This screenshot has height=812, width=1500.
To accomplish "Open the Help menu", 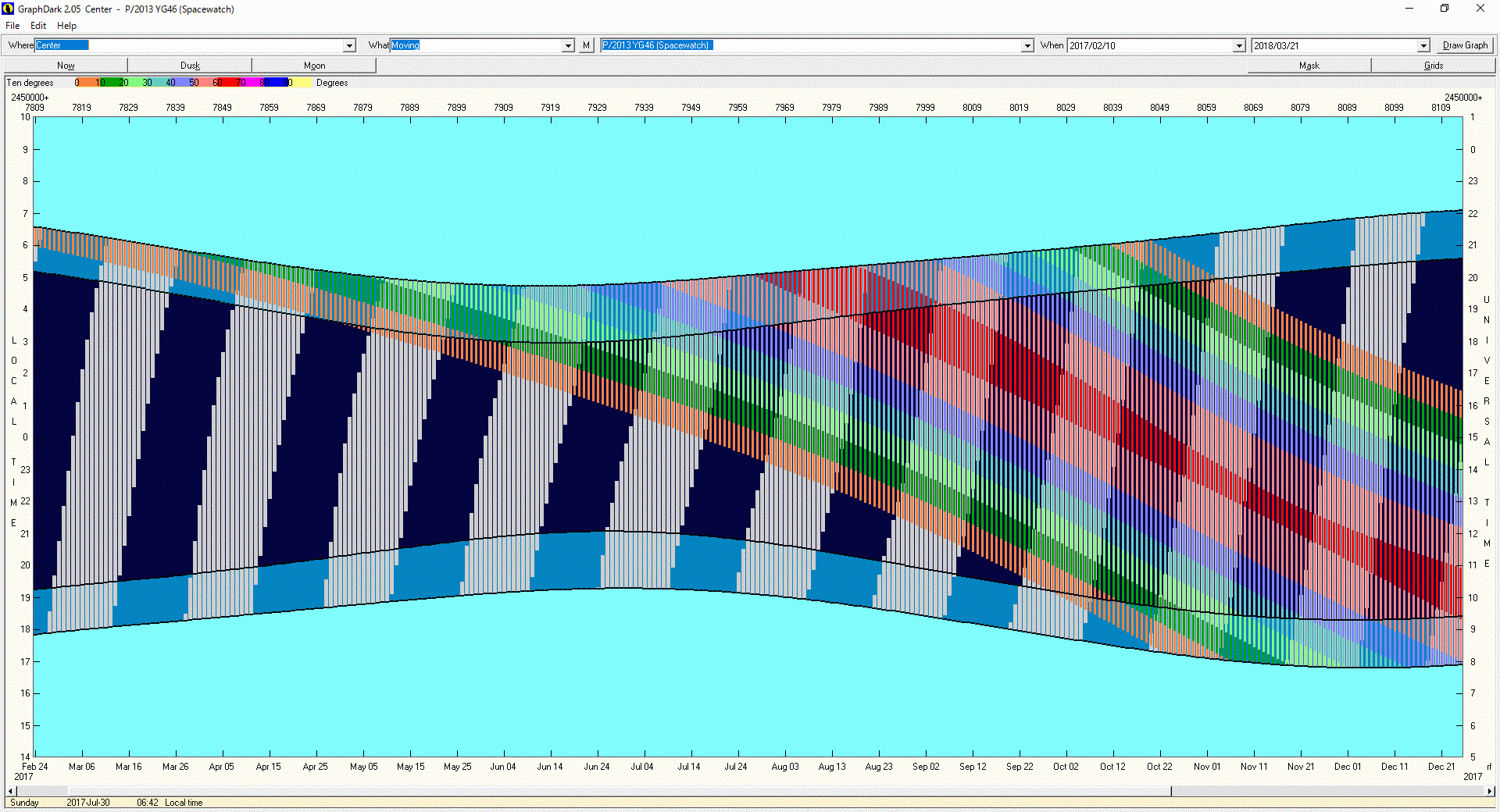I will [66, 26].
